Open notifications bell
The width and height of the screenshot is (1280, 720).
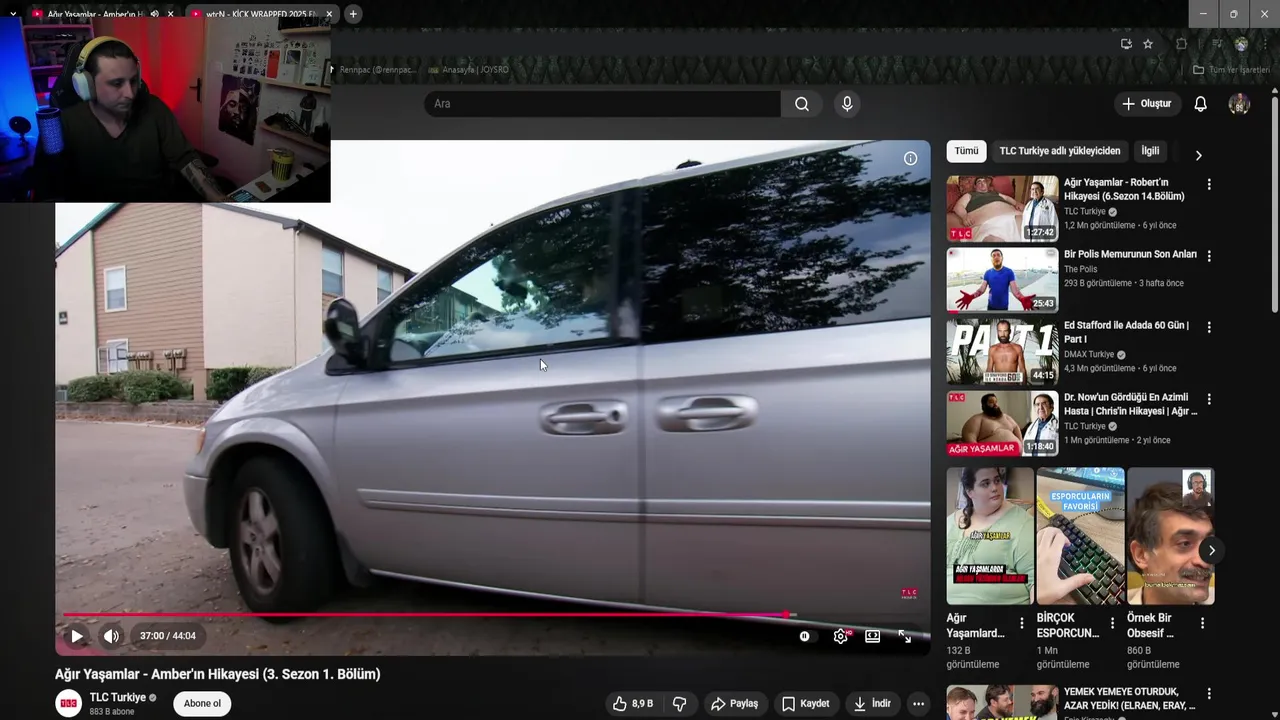(x=1201, y=104)
